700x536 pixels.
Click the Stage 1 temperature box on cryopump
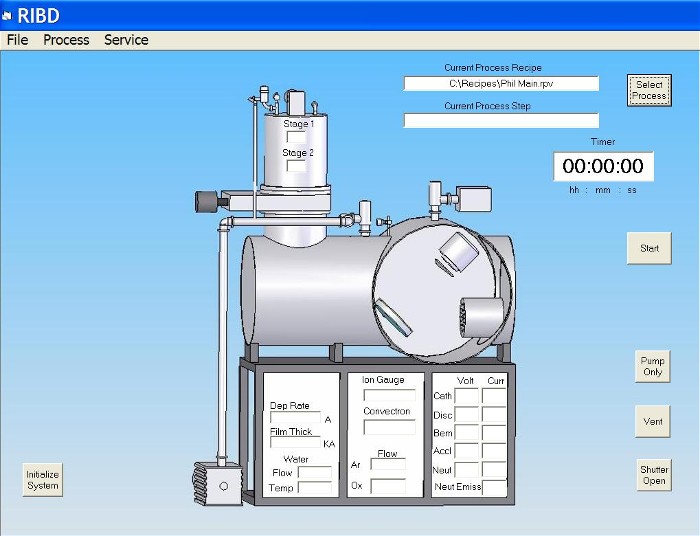(x=297, y=137)
